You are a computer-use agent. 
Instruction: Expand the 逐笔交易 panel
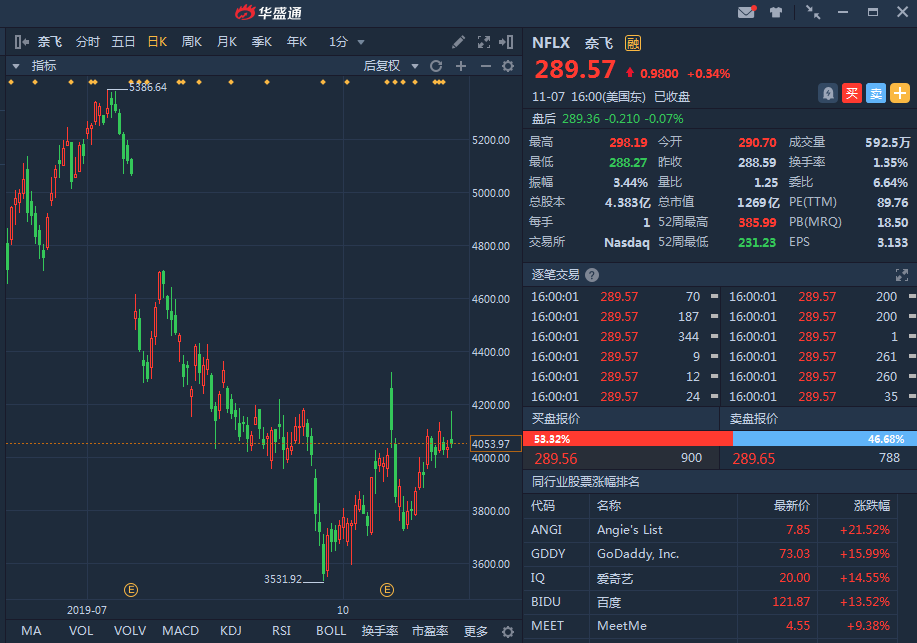[902, 275]
